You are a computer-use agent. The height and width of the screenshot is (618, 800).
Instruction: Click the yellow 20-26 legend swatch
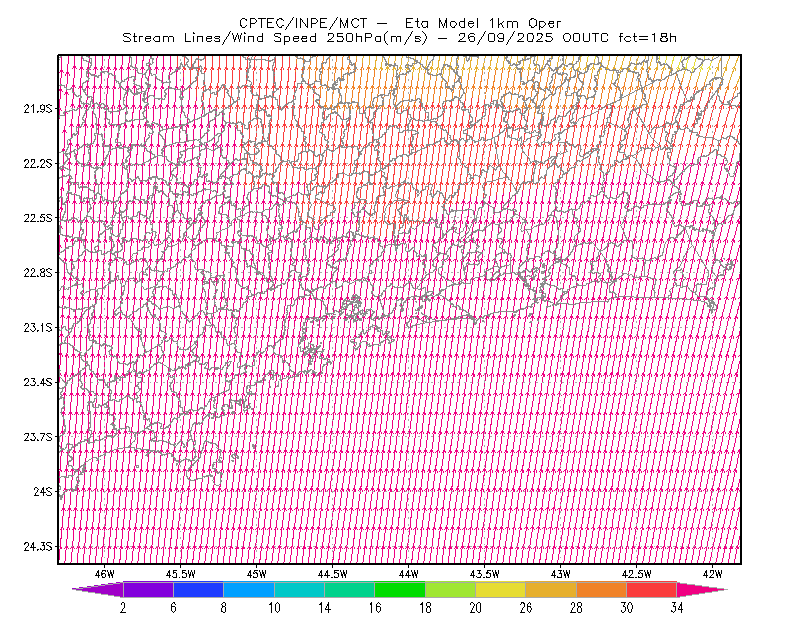click(501, 589)
